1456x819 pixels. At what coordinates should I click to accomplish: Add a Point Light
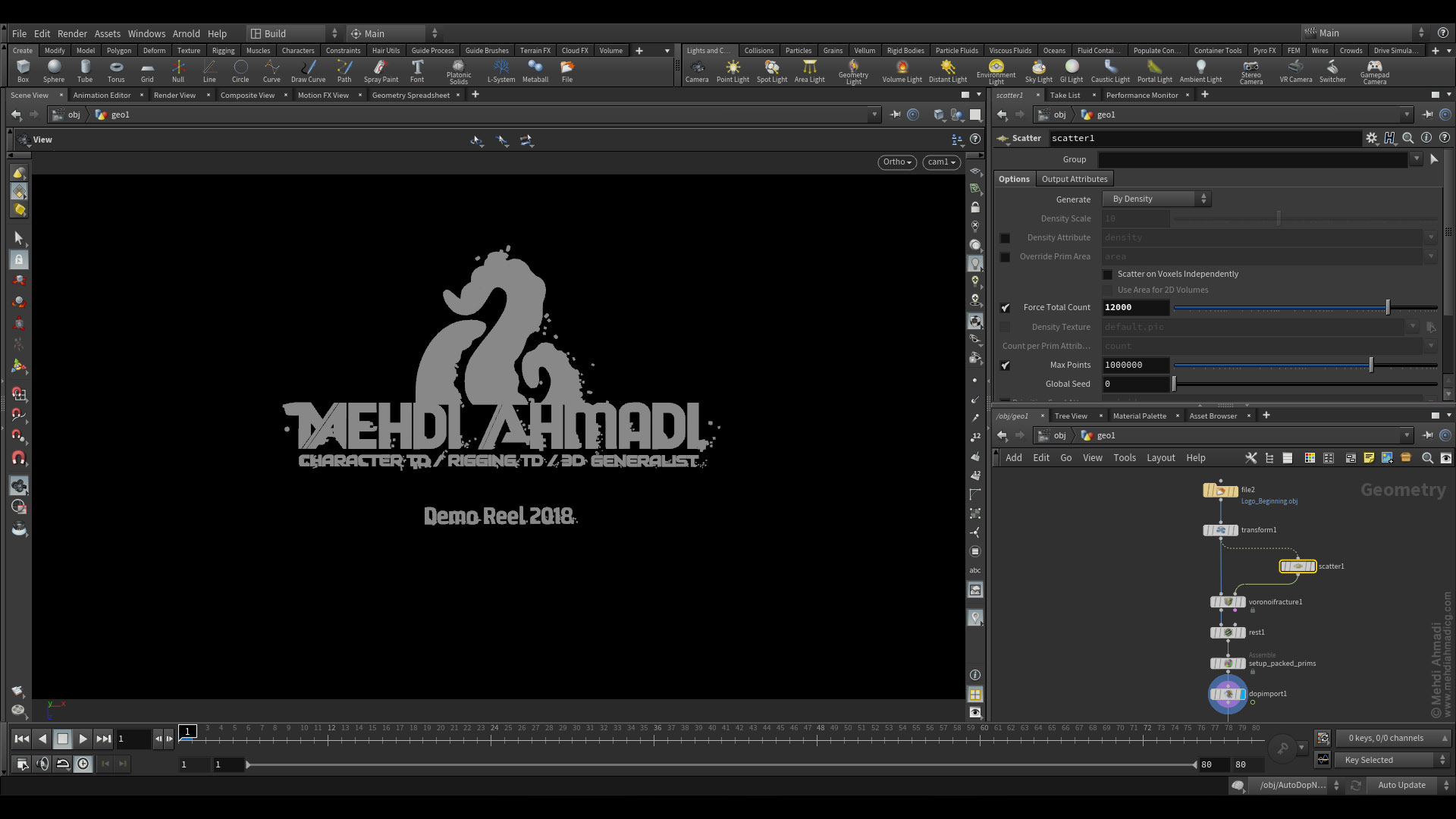[x=733, y=71]
